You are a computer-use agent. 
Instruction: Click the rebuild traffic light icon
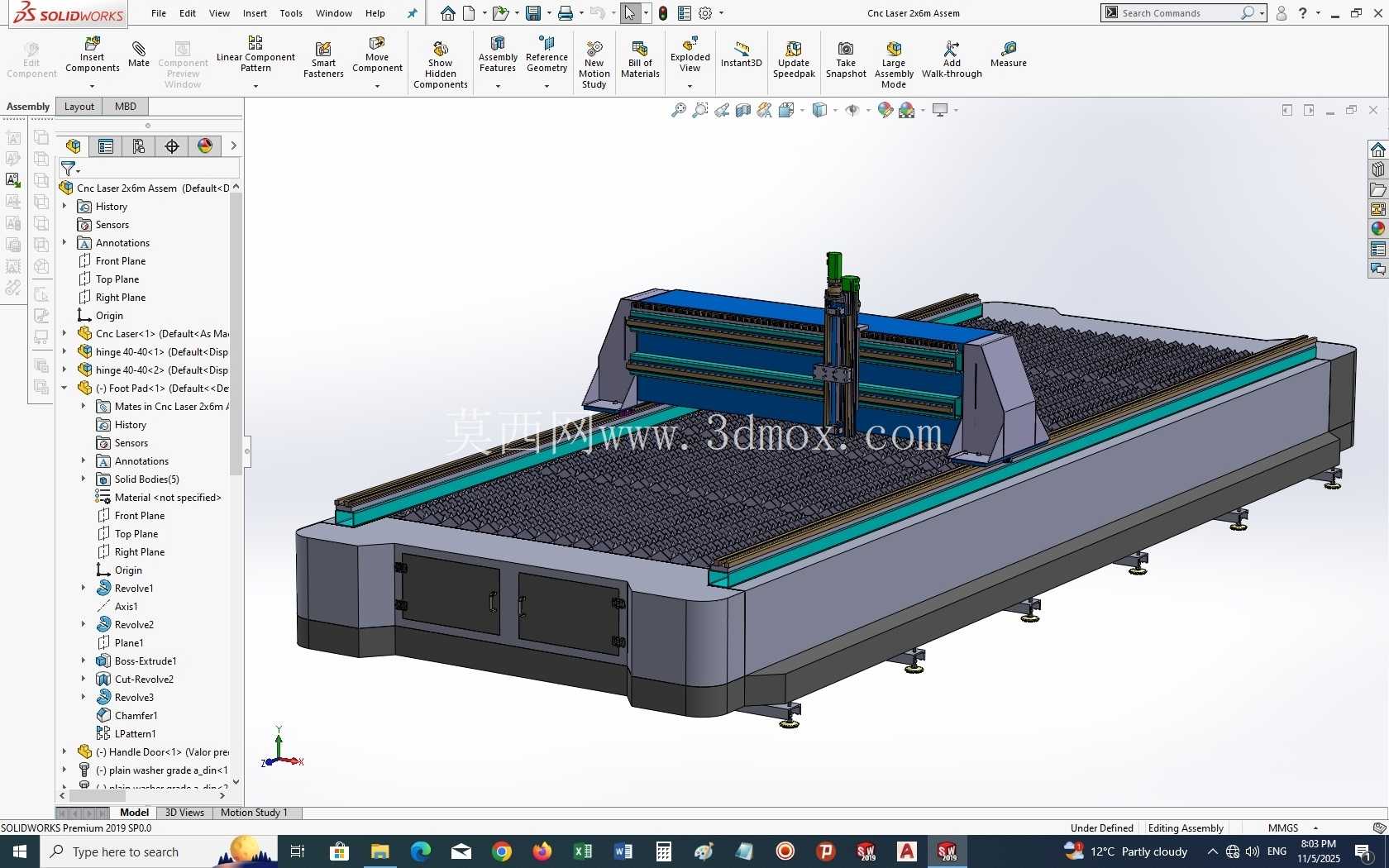663,13
